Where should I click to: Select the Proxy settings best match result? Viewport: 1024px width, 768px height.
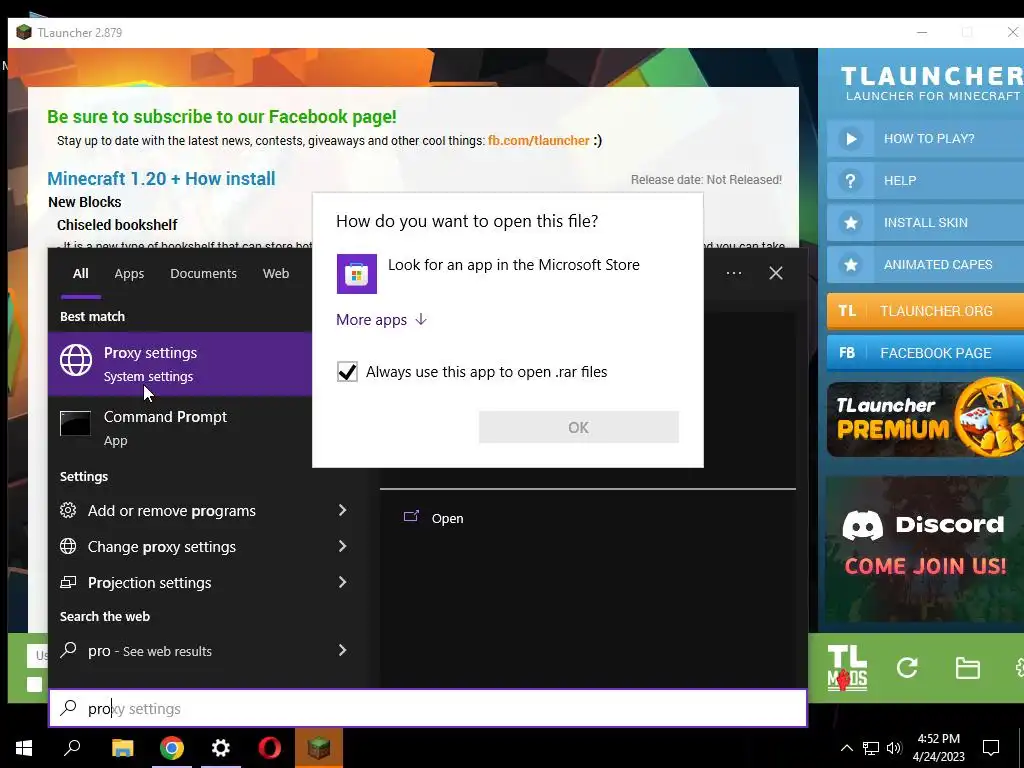pyautogui.click(x=180, y=364)
